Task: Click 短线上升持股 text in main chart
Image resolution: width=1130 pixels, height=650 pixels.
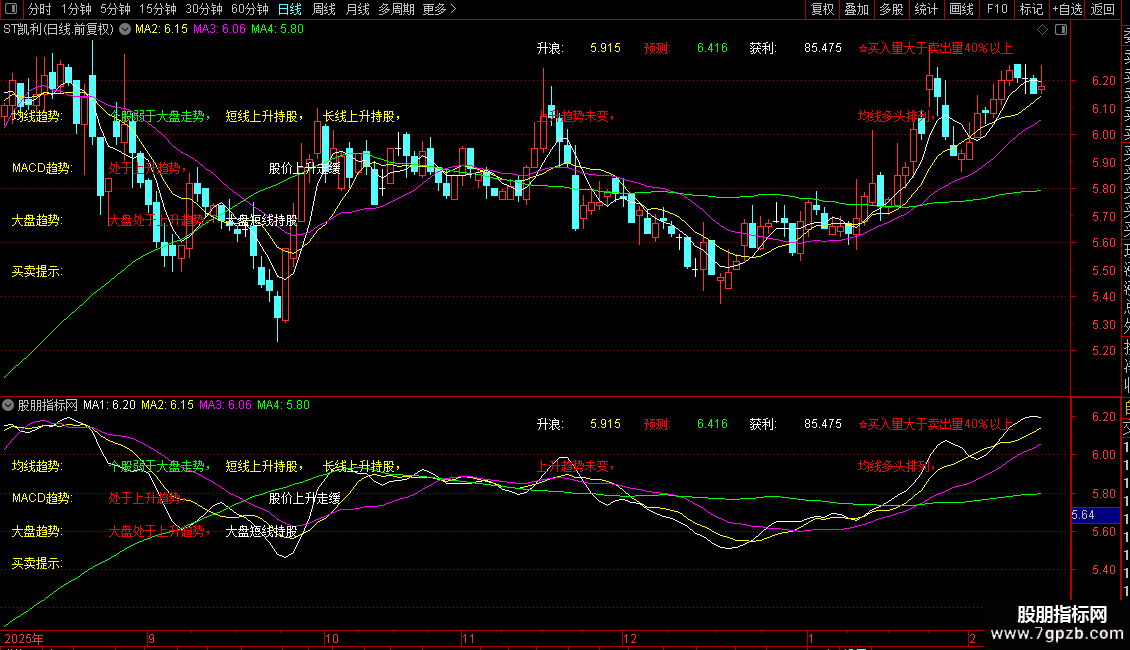Action: pos(264,116)
